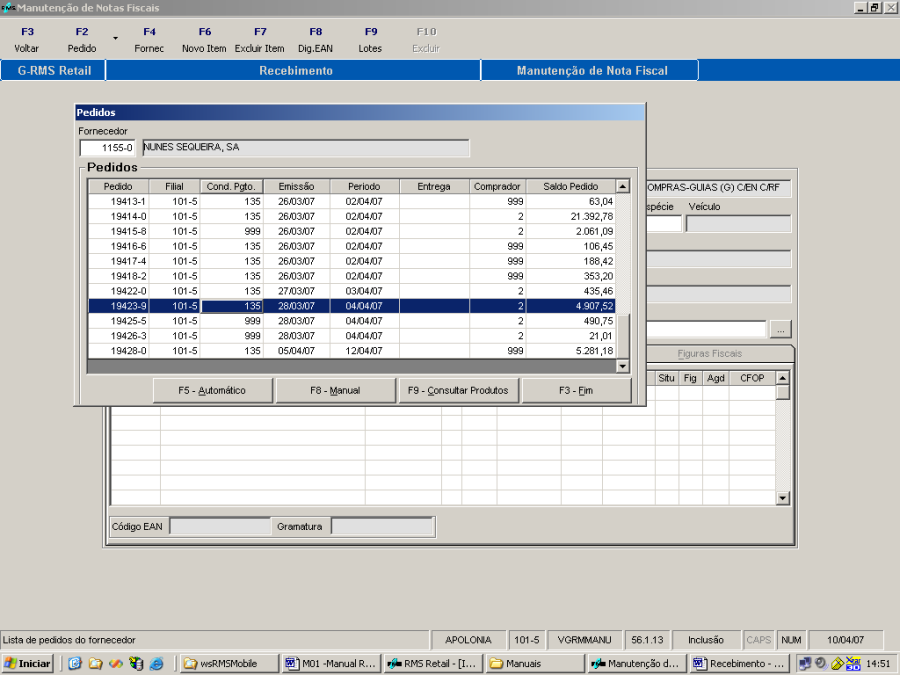The width and height of the screenshot is (900, 675).
Task: Click the Fornecedor code field 1155-0
Action: click(x=109, y=148)
